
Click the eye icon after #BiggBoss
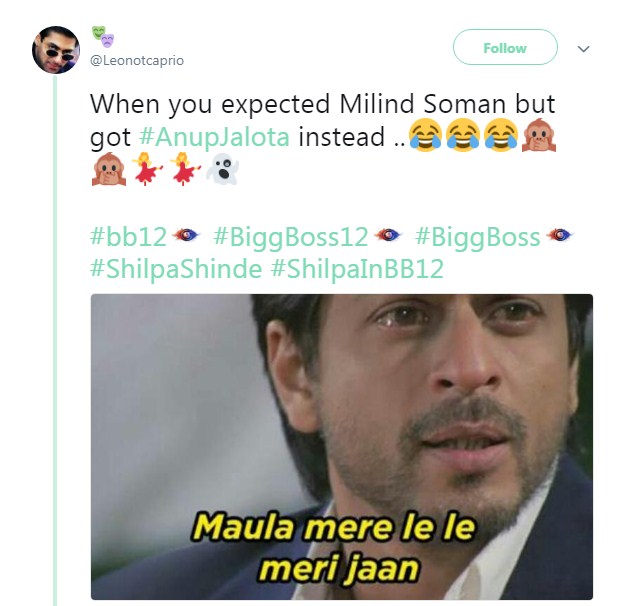tap(560, 236)
